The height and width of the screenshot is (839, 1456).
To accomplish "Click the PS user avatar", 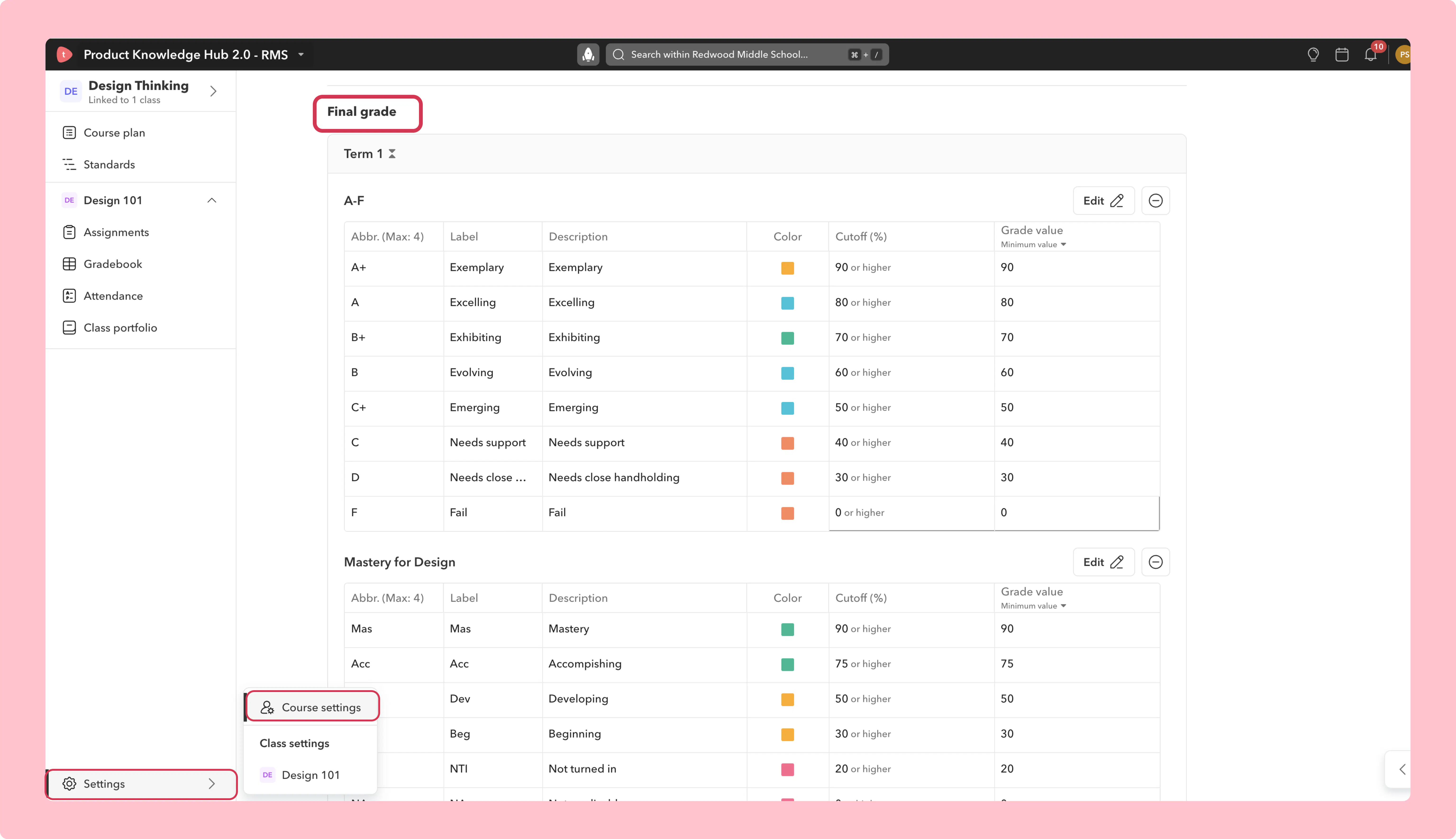I will pyautogui.click(x=1404, y=55).
